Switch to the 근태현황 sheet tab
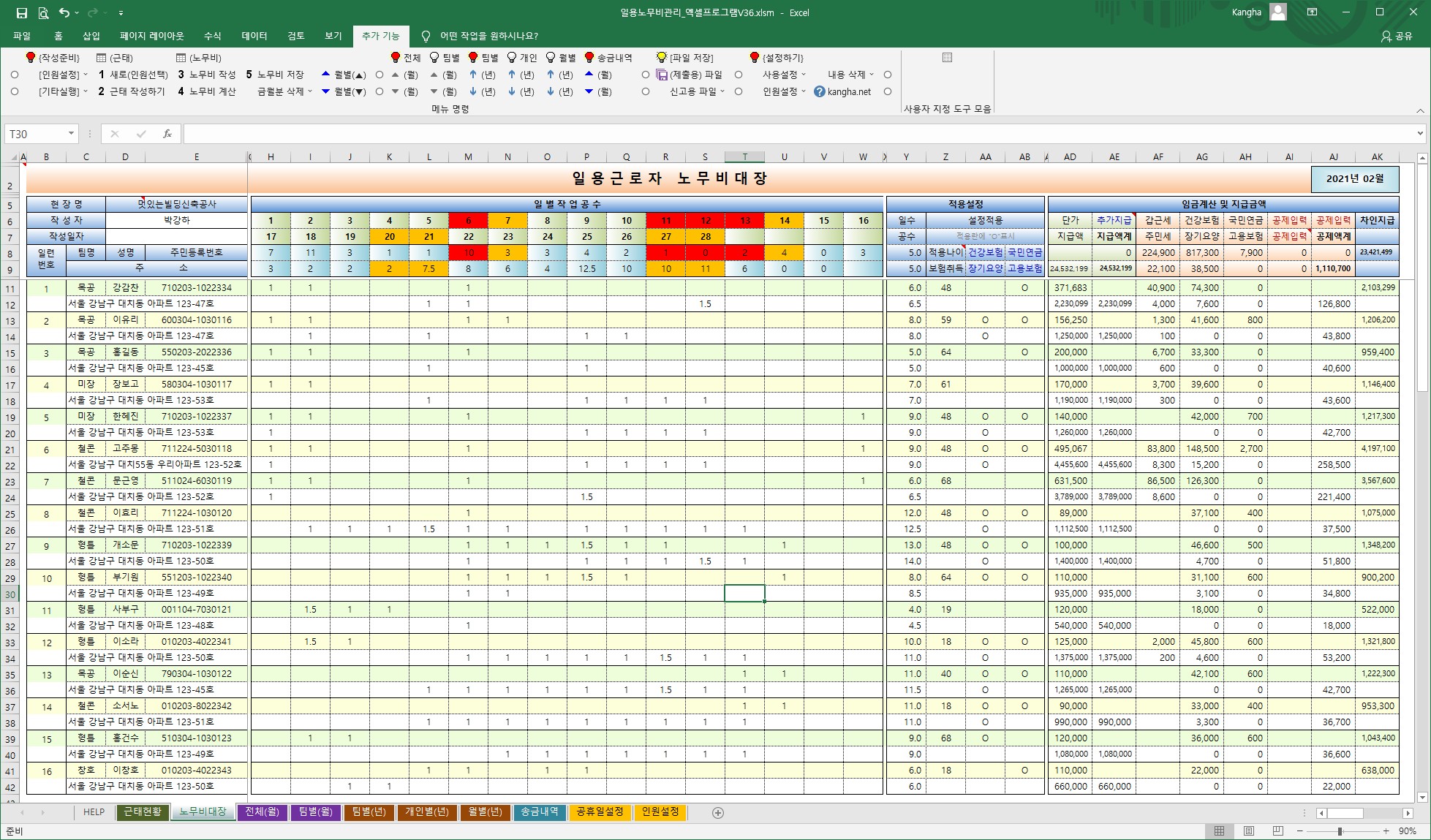Viewport: 1431px width, 840px height. 143,812
